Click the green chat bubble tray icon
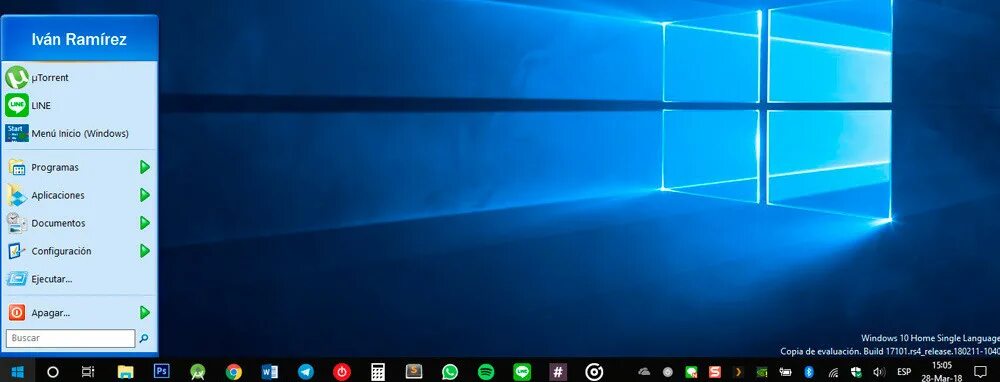This screenshot has height=382, width=1000. coord(691,372)
